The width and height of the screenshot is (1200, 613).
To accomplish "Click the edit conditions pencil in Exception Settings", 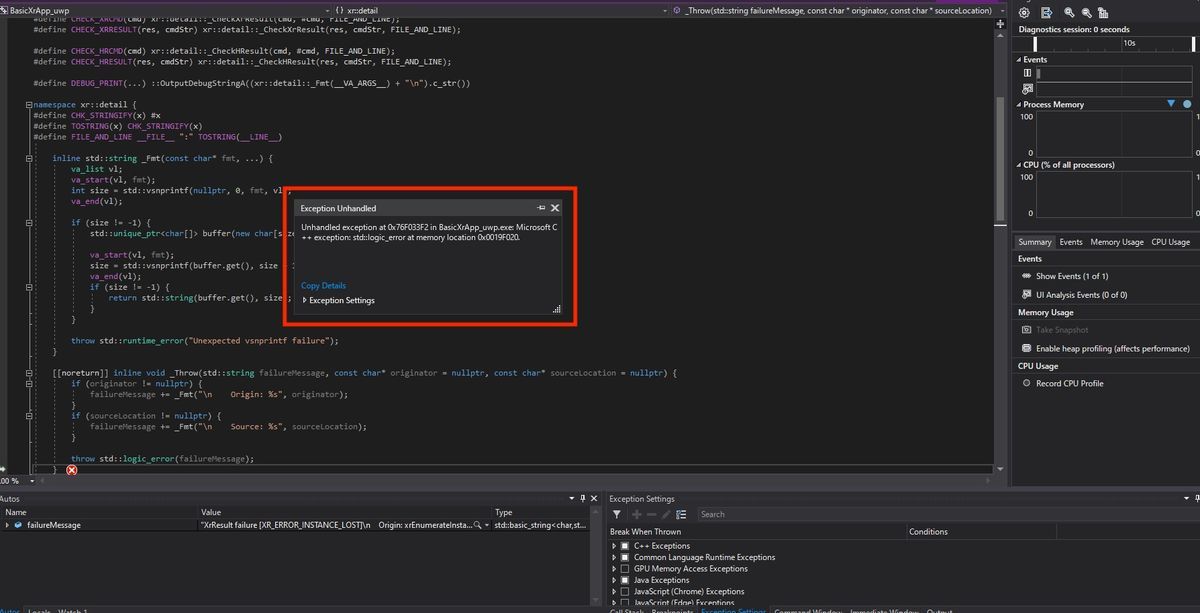I will 664,514.
